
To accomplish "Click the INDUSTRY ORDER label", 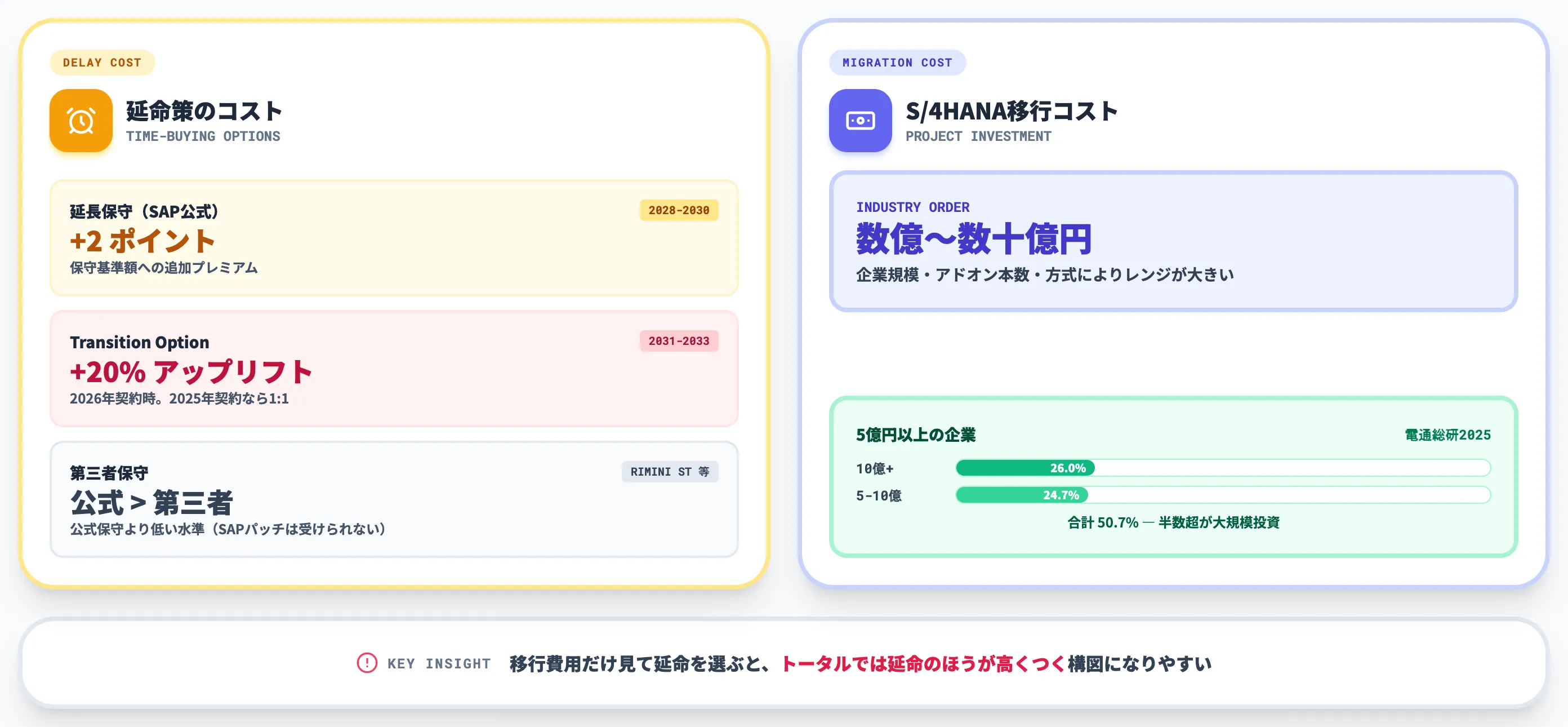I will tap(912, 207).
